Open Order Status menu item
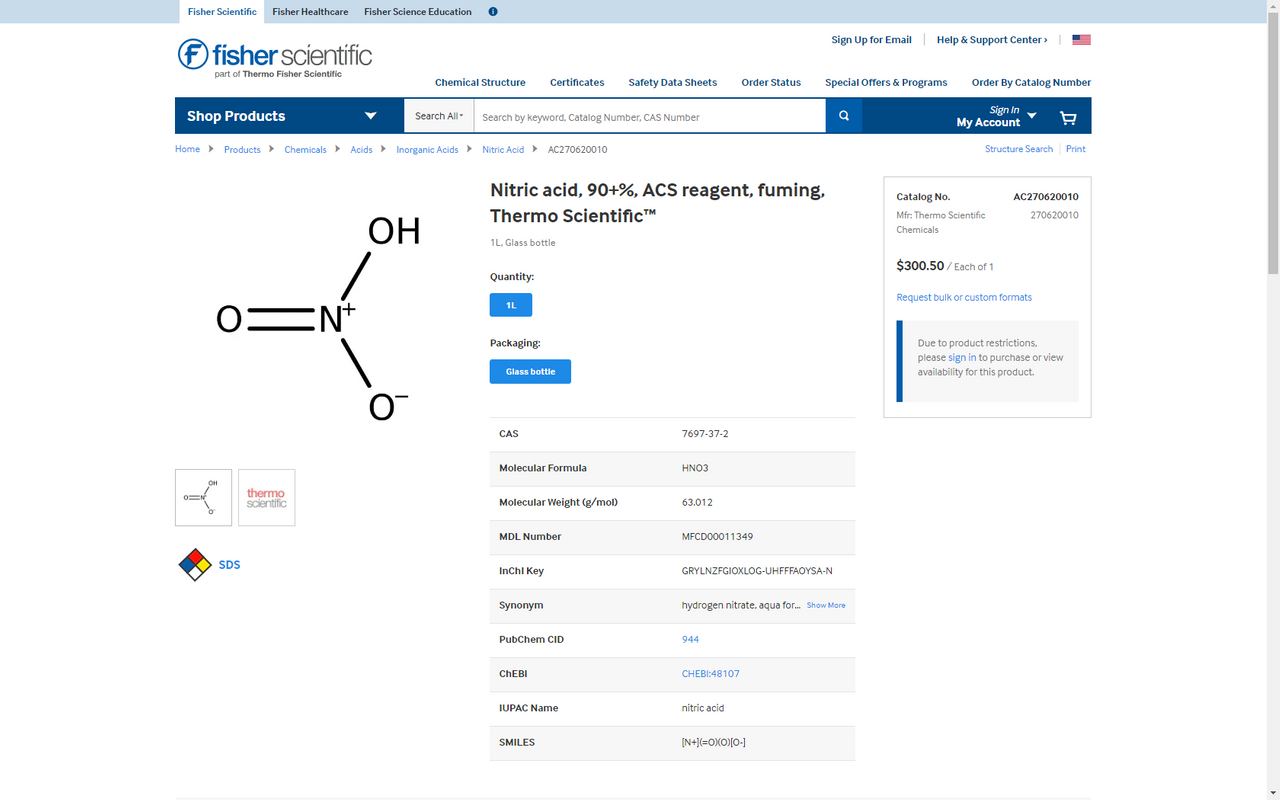1280x800 pixels. 771,82
